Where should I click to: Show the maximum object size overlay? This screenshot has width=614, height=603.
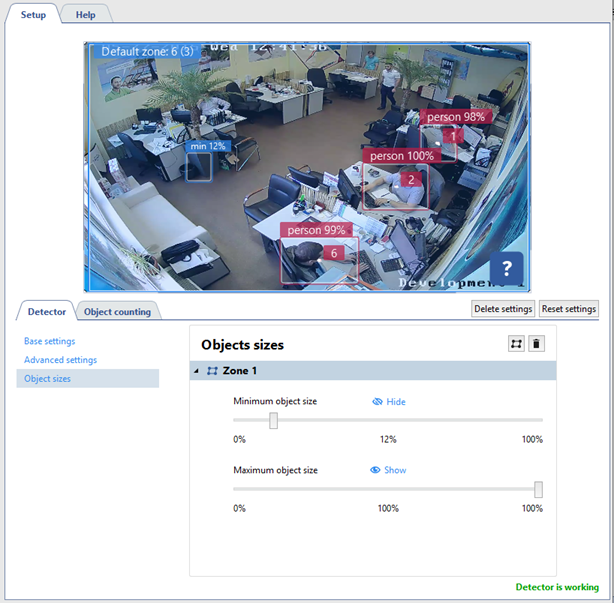tap(388, 470)
